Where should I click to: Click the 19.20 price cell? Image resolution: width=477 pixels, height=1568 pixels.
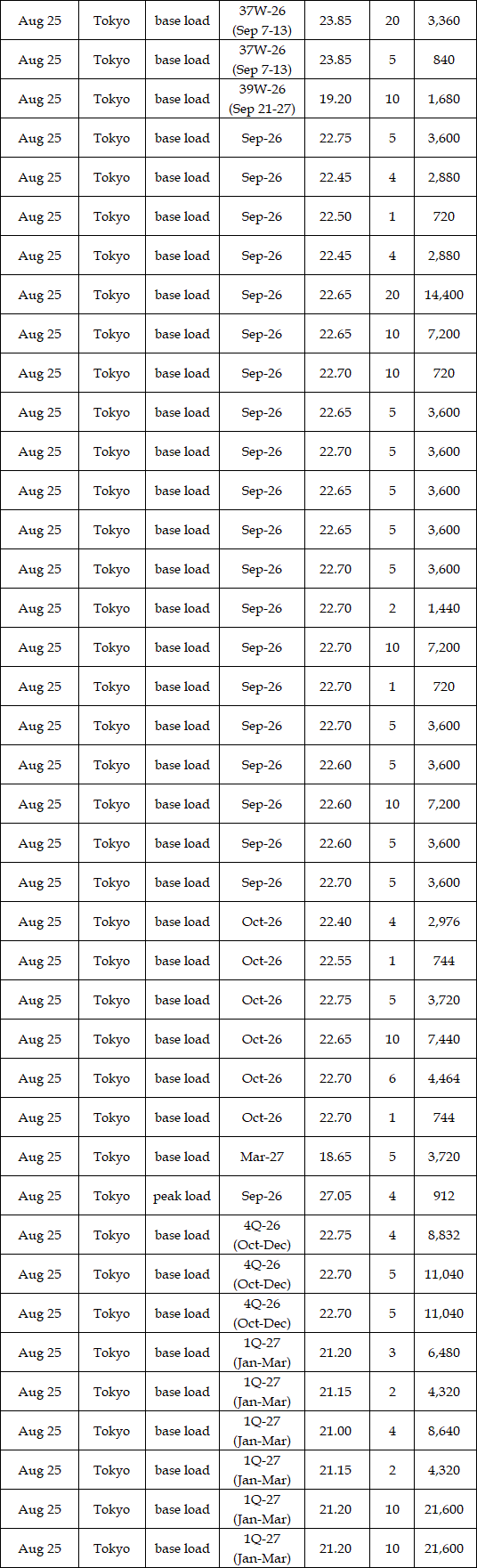pos(336,99)
